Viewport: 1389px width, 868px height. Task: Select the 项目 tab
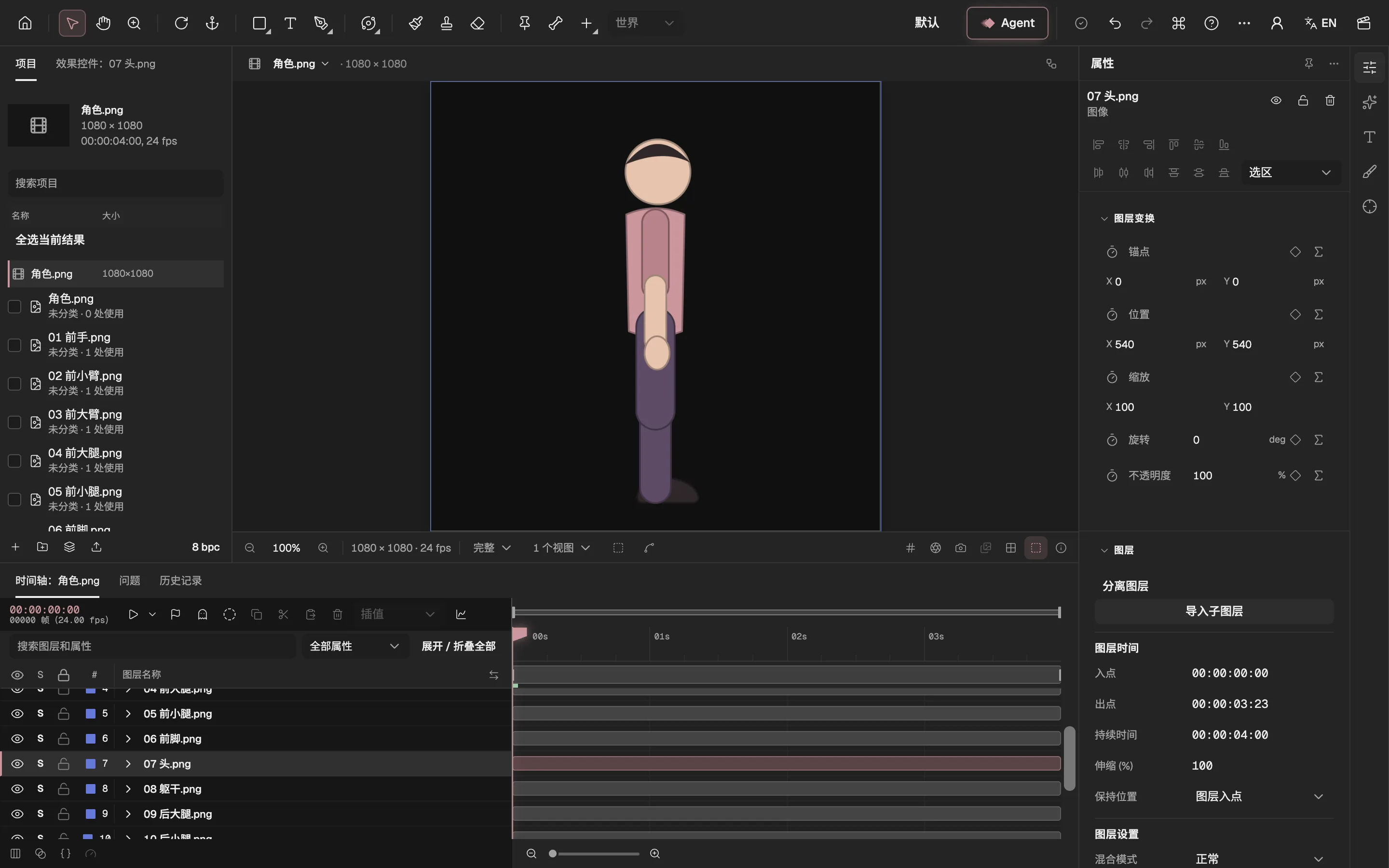pos(26,64)
